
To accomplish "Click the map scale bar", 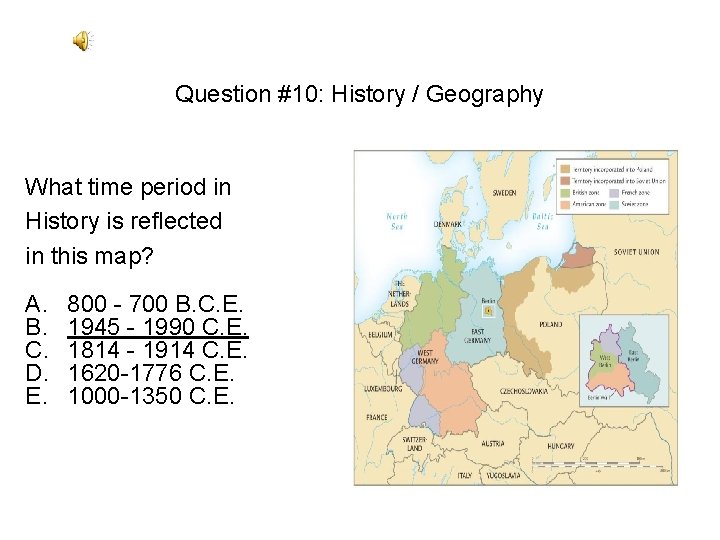I will [600, 464].
